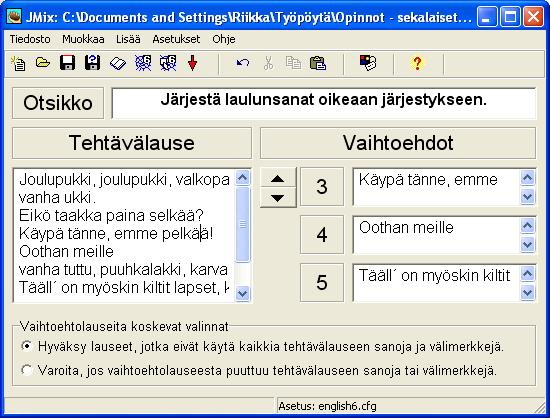Image resolution: width=550 pixels, height=418 pixels.
Task: Click the New file toolbar icon
Action: 18,63
